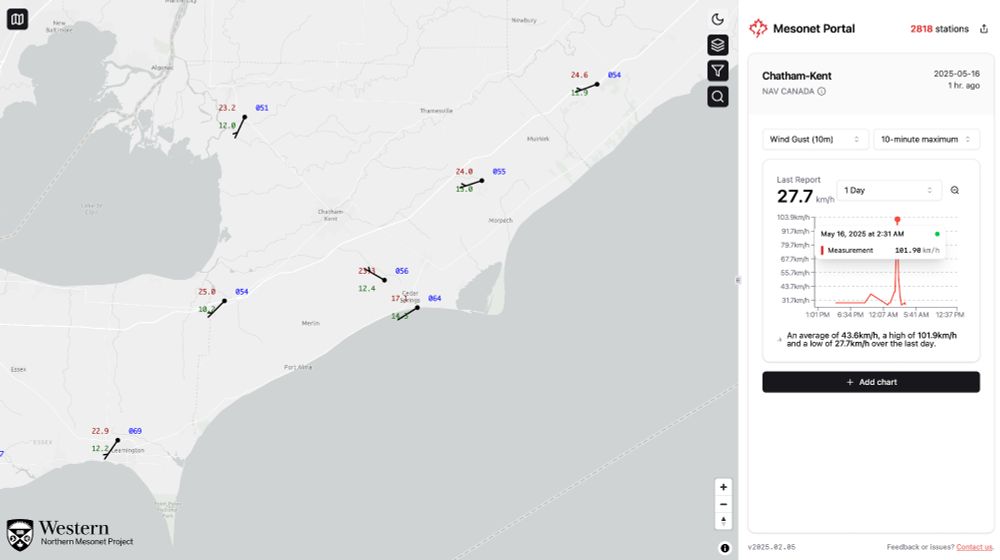Image resolution: width=1000 pixels, height=560 pixels.
Task: Select station marker with 25.0 temperature
Action: click(x=224, y=300)
